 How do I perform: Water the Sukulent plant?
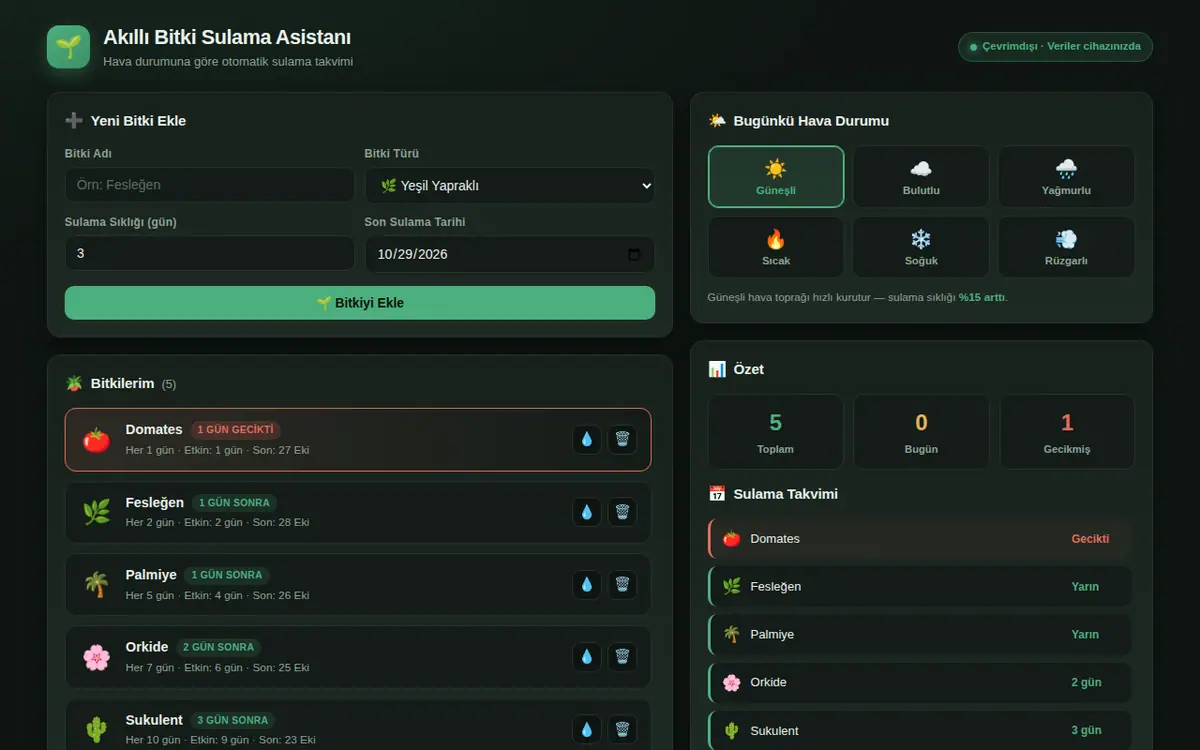(x=587, y=730)
